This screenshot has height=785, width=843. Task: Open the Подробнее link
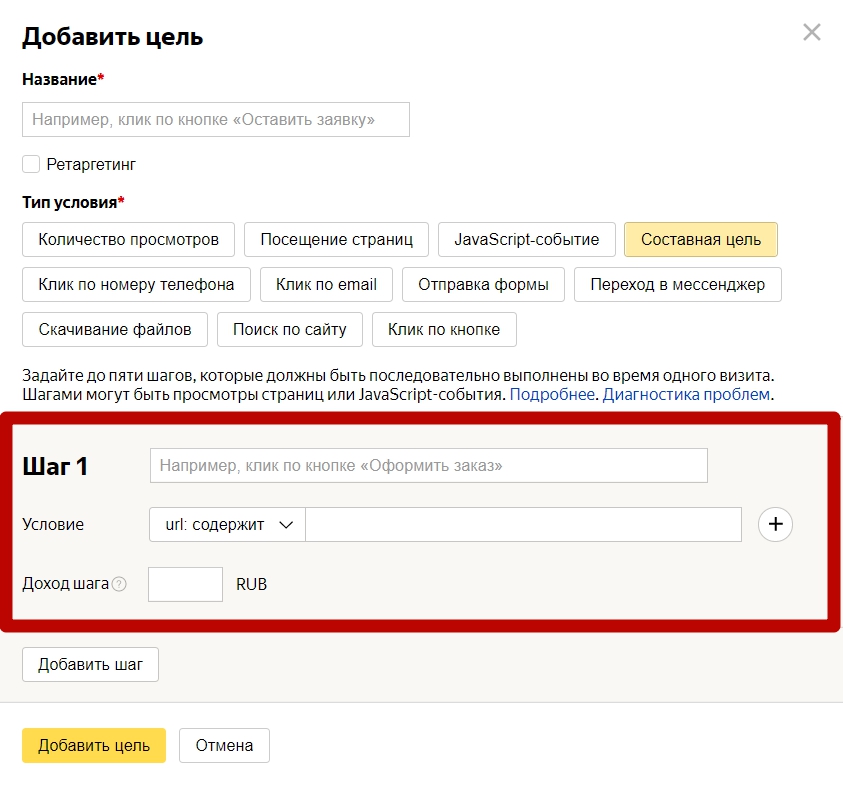point(553,395)
